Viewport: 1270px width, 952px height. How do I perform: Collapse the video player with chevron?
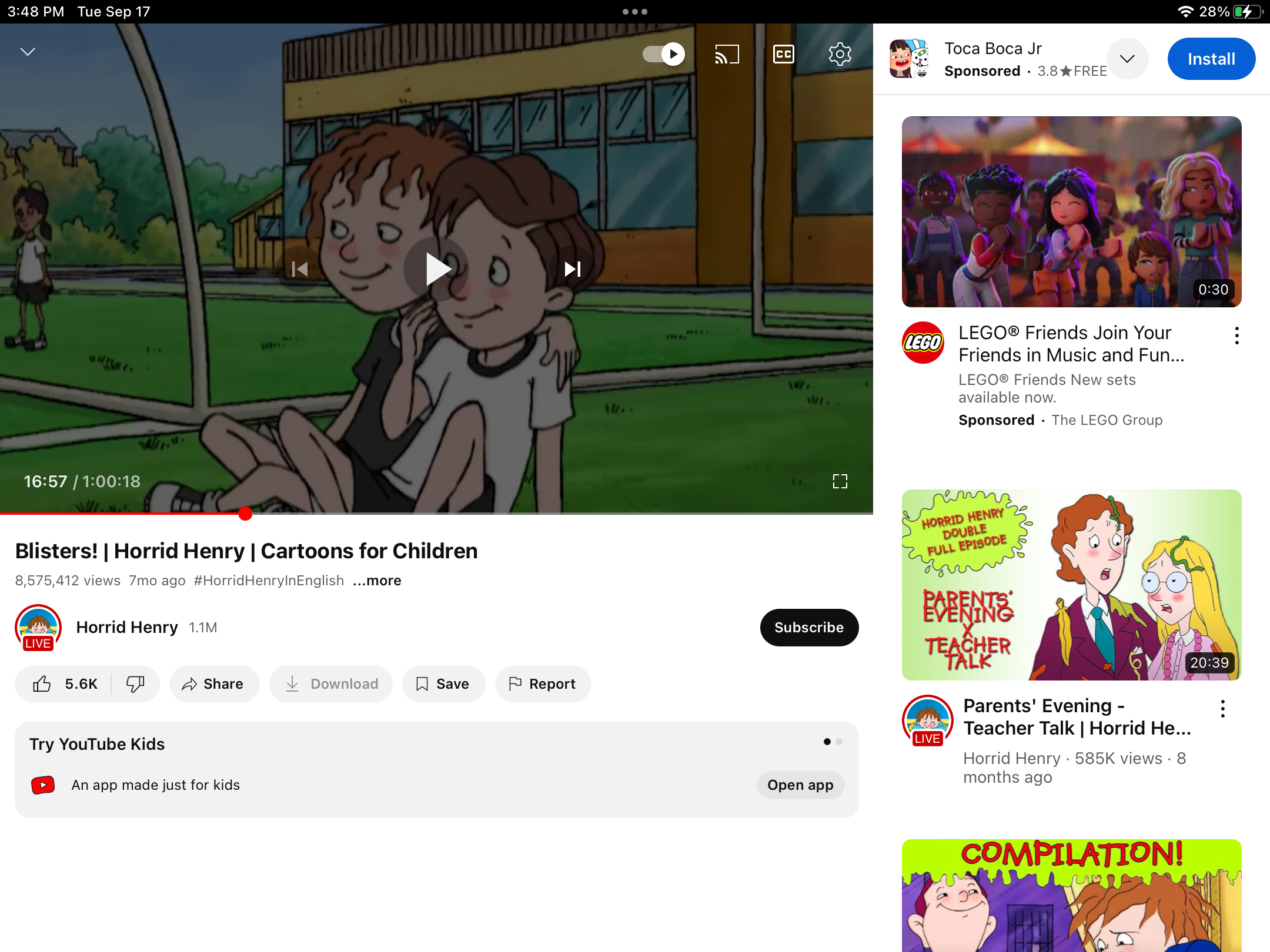click(28, 52)
